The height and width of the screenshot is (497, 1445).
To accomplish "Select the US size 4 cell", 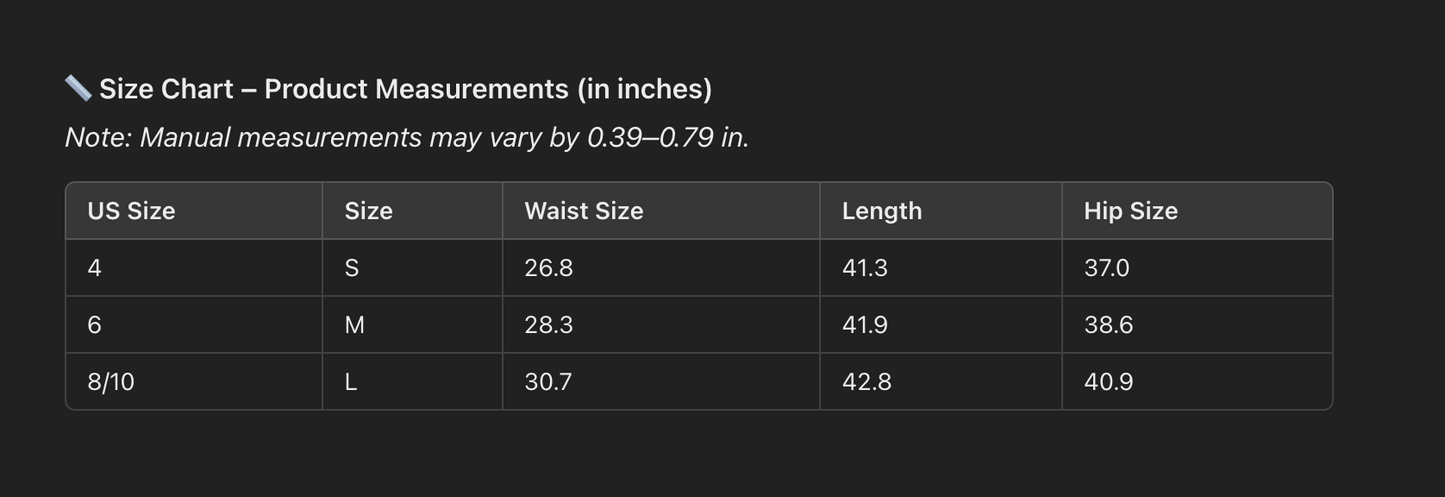I will [94, 268].
